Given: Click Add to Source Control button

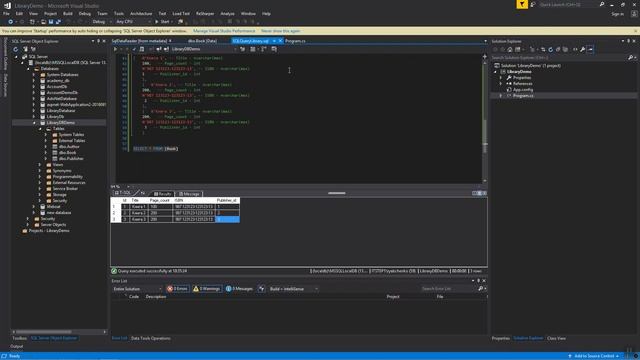Looking at the screenshot, I should click(594, 356).
